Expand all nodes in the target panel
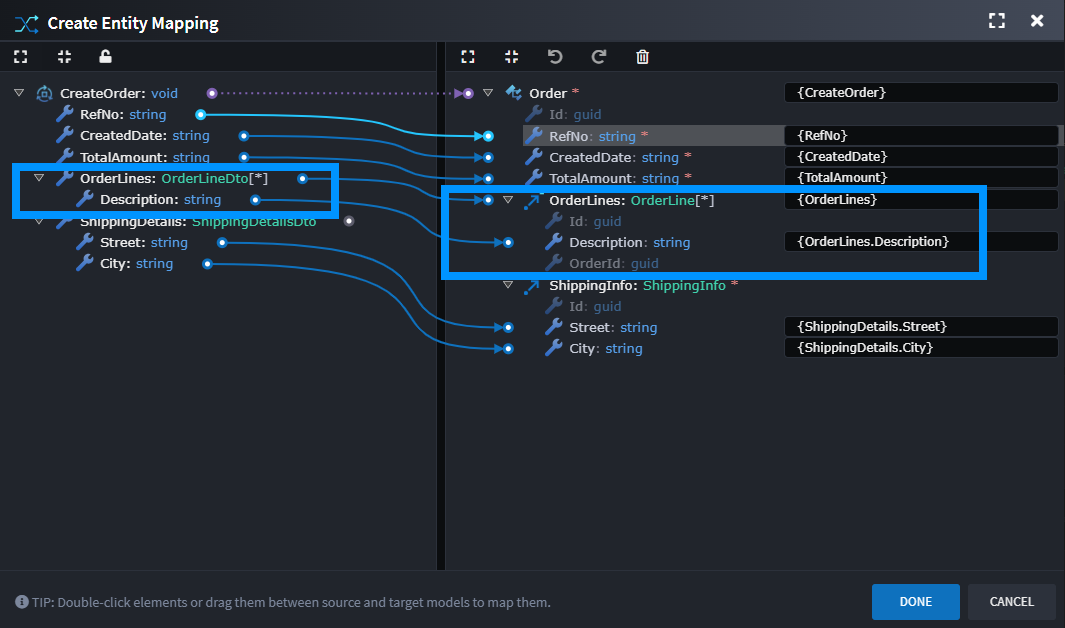Screen dimensions: 1065x628 tap(467, 57)
